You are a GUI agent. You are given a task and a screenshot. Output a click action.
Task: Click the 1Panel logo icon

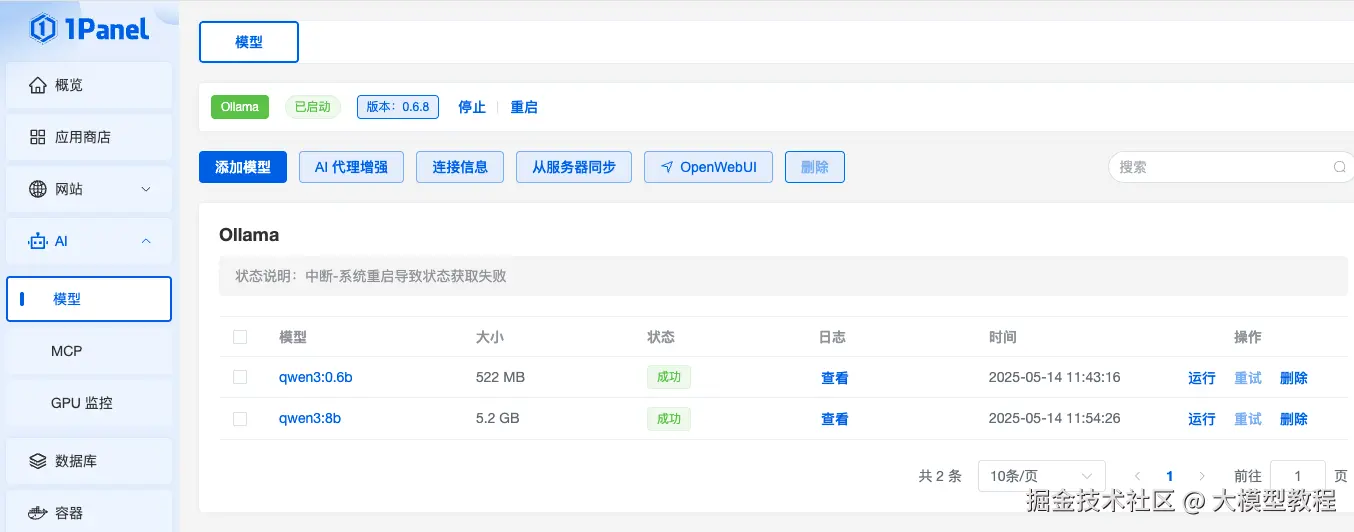(43, 28)
